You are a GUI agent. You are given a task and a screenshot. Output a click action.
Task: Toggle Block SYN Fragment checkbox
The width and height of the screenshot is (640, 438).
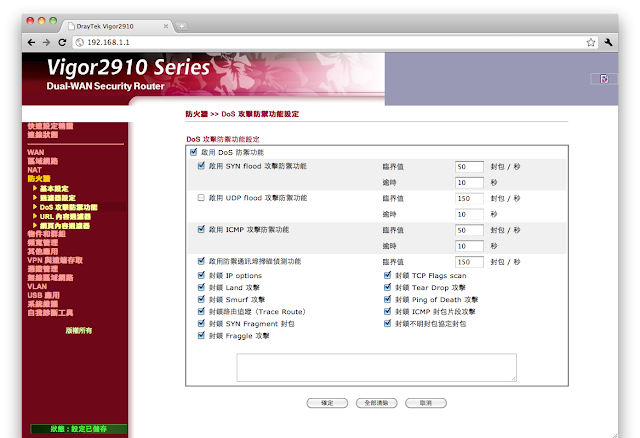(201, 323)
